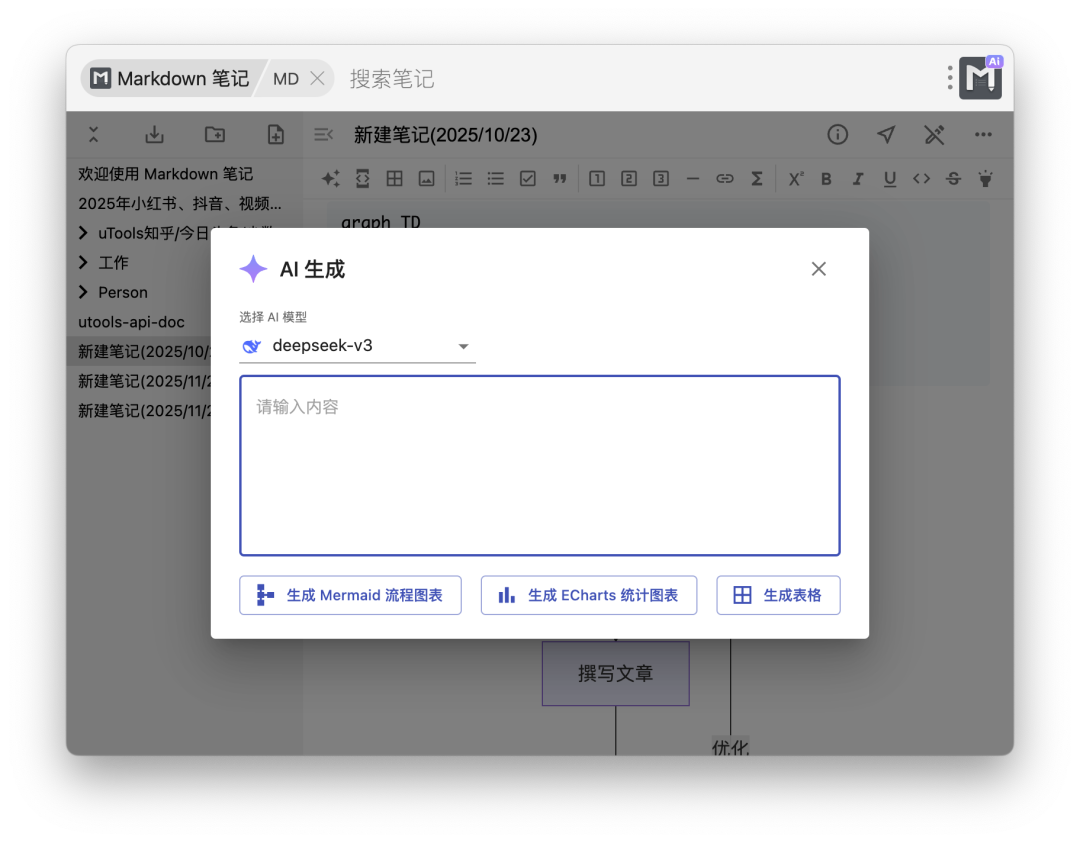Open the three-dot window menu
This screenshot has width=1080, height=843.
[950, 78]
